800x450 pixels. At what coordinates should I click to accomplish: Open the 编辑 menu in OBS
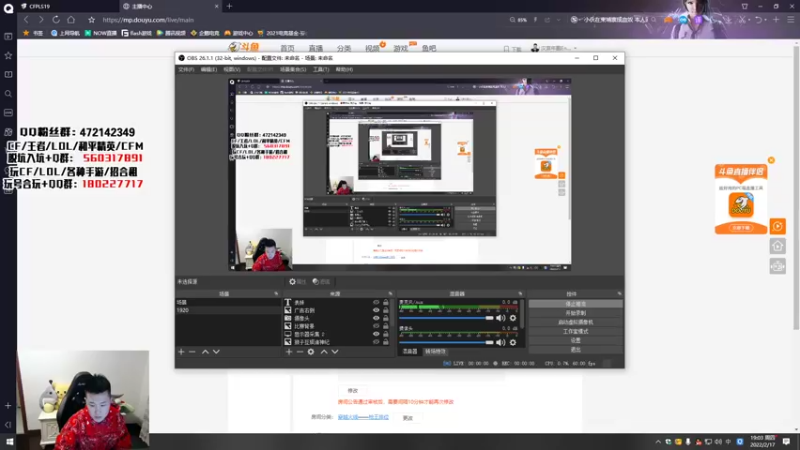(x=209, y=69)
